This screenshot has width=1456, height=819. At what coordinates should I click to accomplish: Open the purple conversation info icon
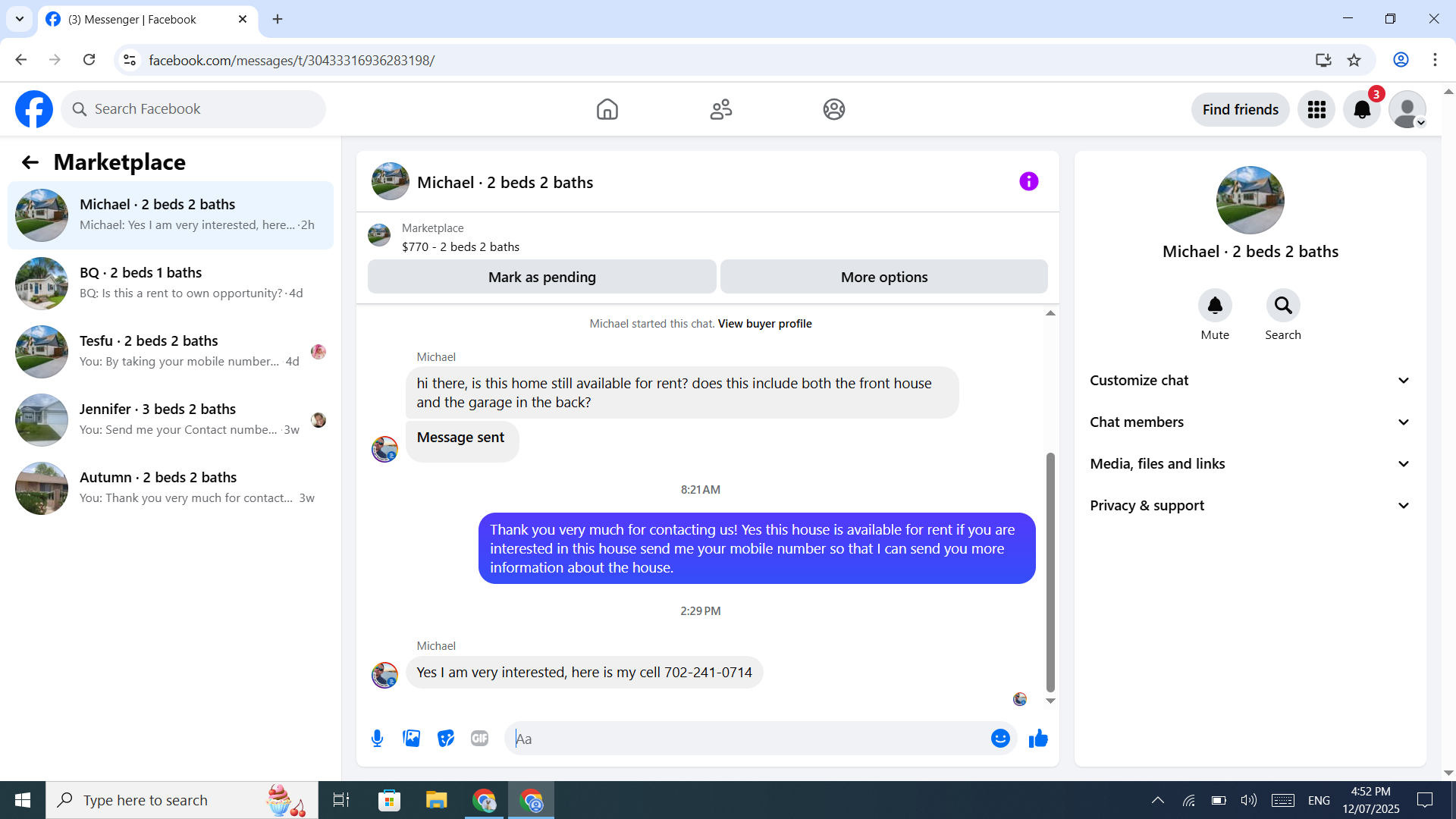1028,181
